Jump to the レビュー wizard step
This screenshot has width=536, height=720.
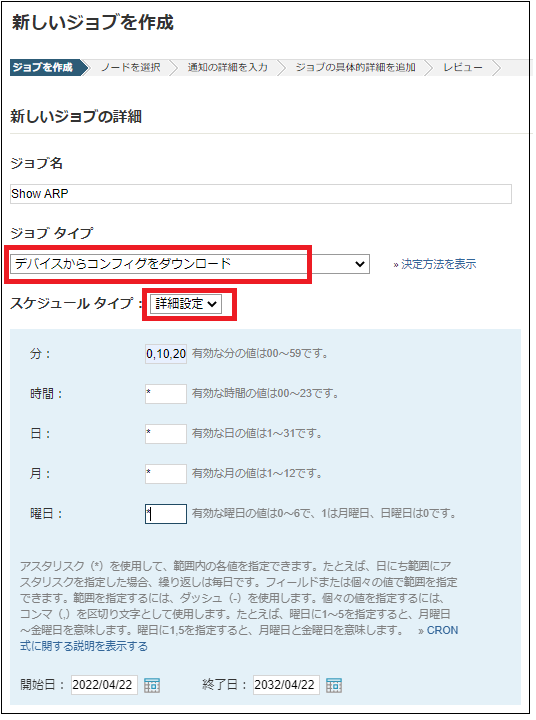click(x=463, y=68)
